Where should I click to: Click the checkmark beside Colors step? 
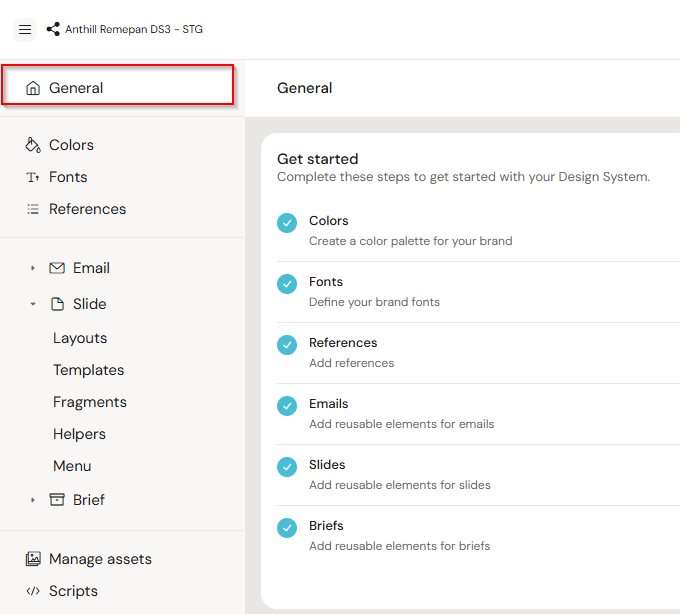tap(287, 223)
